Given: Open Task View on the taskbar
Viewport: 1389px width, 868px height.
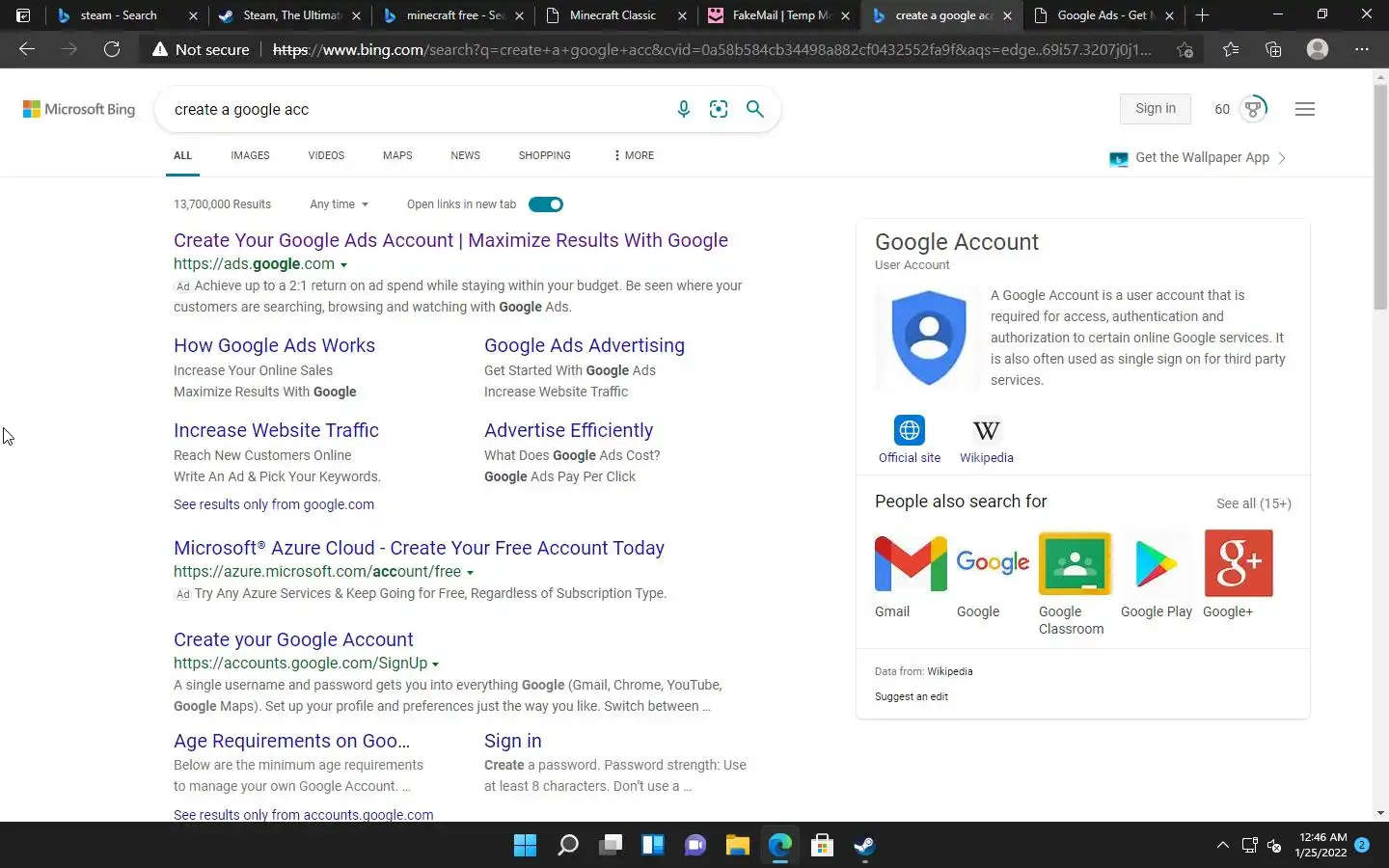Looking at the screenshot, I should click(611, 846).
